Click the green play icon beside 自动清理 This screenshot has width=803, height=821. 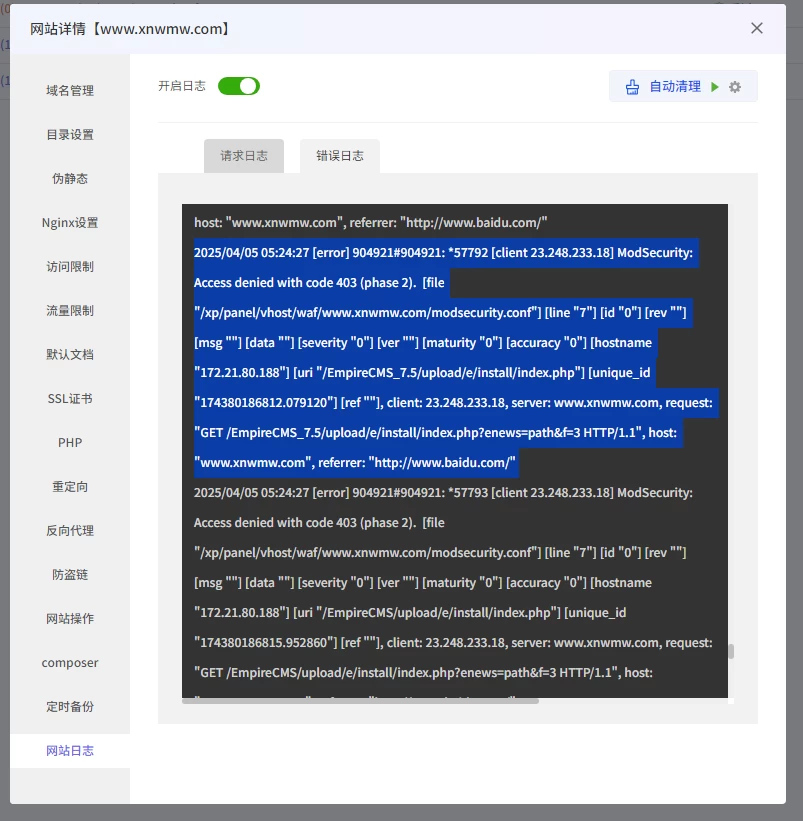pyautogui.click(x=715, y=87)
